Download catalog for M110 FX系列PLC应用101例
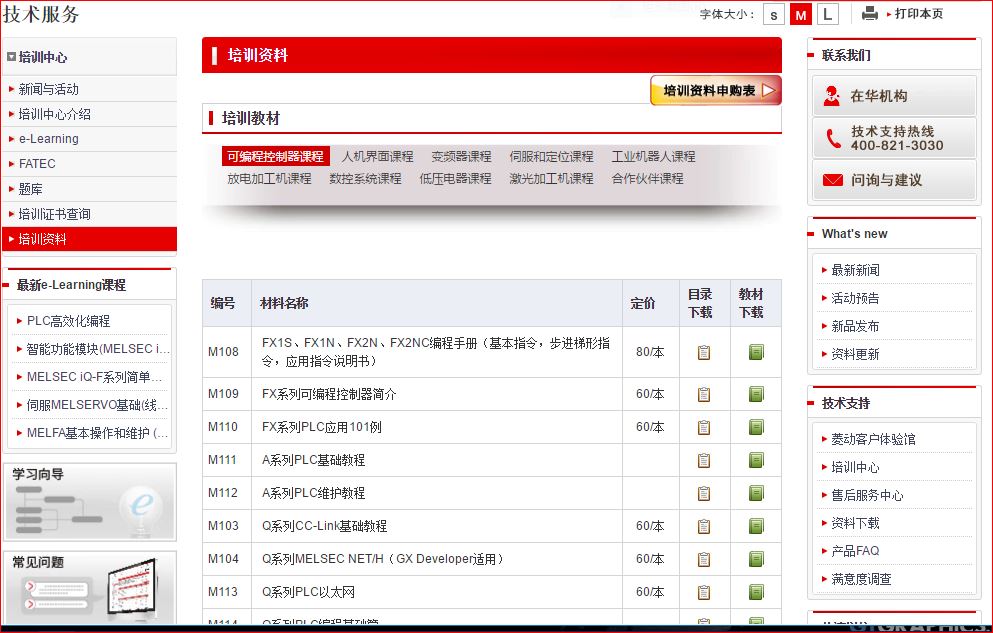993x633 pixels. pos(704,427)
